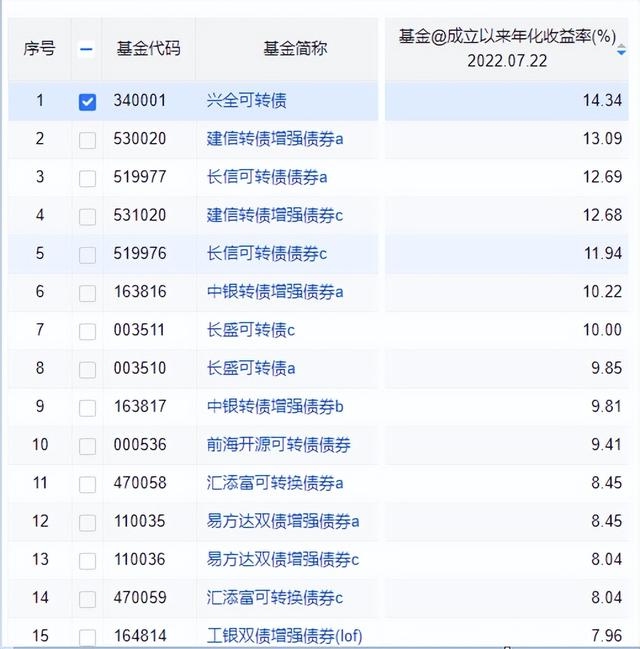Open the 中银转债增强债券b fund link
640x649 pixels.
point(275,406)
